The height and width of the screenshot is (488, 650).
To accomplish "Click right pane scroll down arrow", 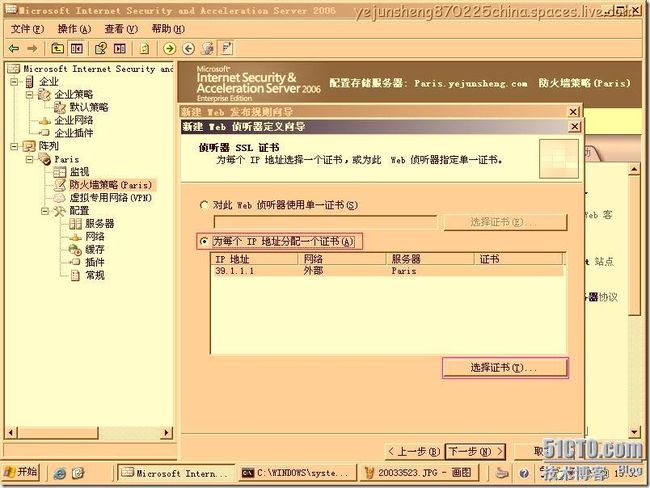I will point(634,432).
